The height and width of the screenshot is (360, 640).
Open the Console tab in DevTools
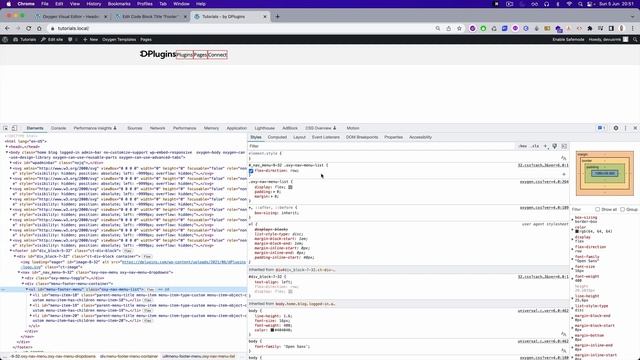pyautogui.click(x=58, y=128)
